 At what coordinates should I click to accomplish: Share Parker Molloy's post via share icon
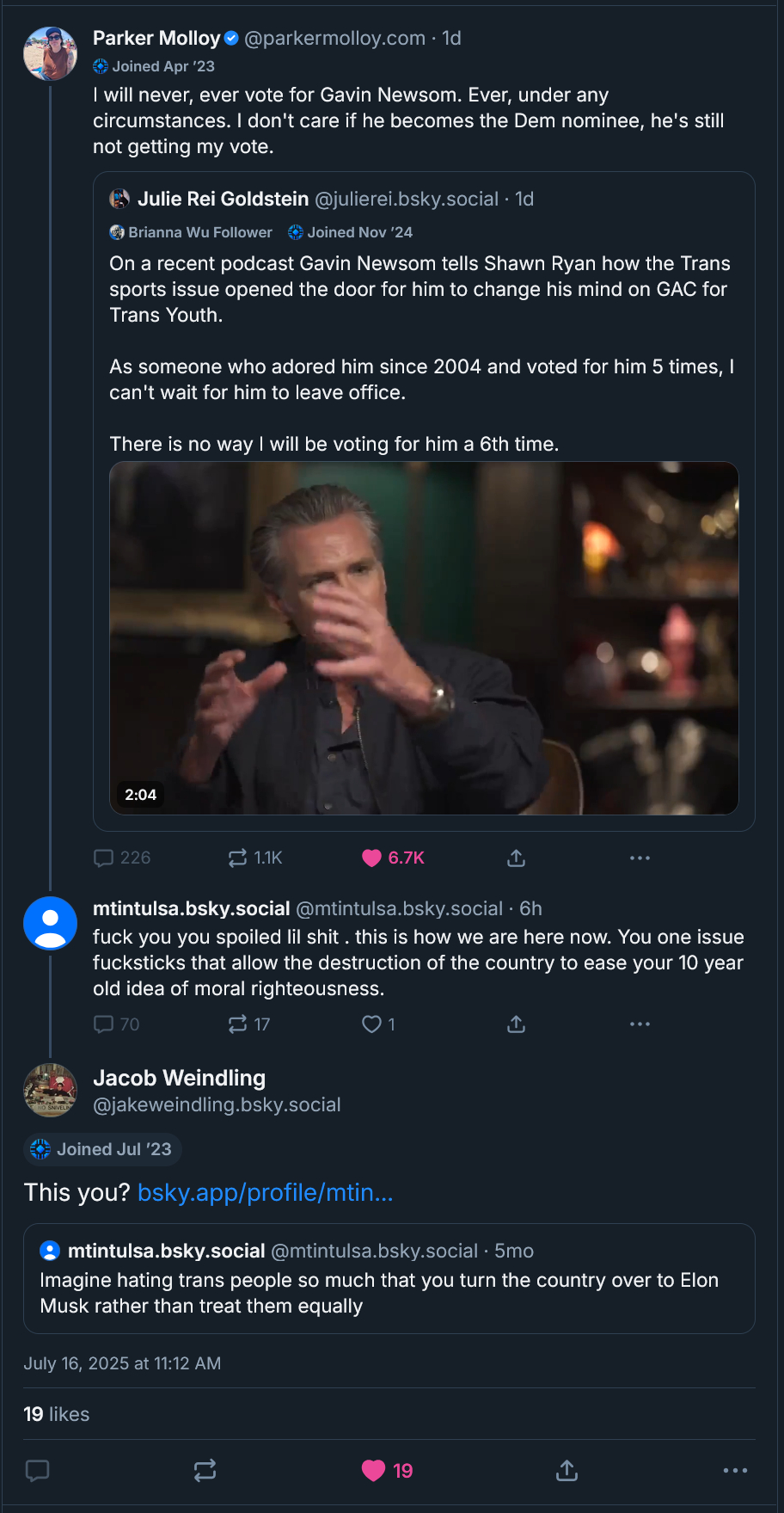pyautogui.click(x=516, y=858)
